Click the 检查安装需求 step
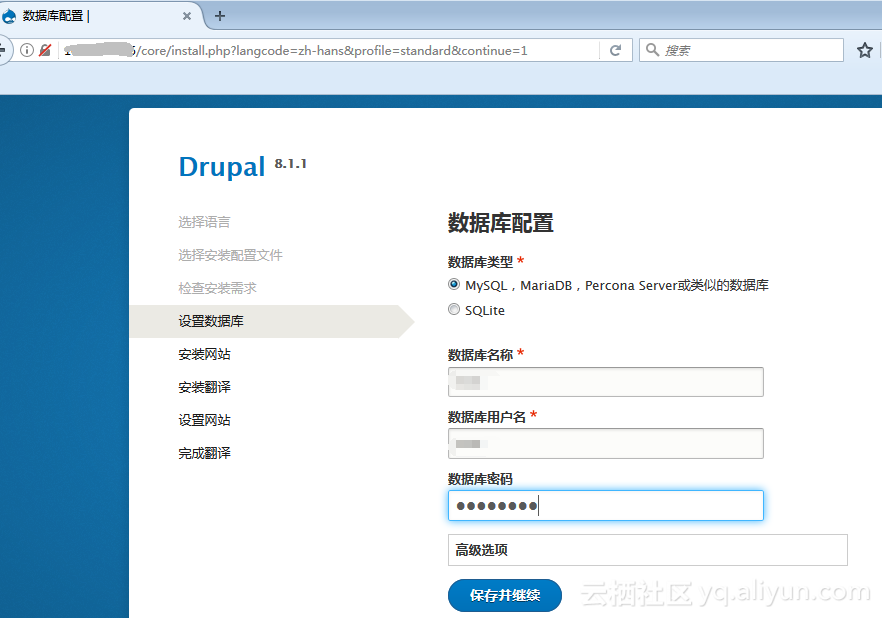 pos(217,288)
